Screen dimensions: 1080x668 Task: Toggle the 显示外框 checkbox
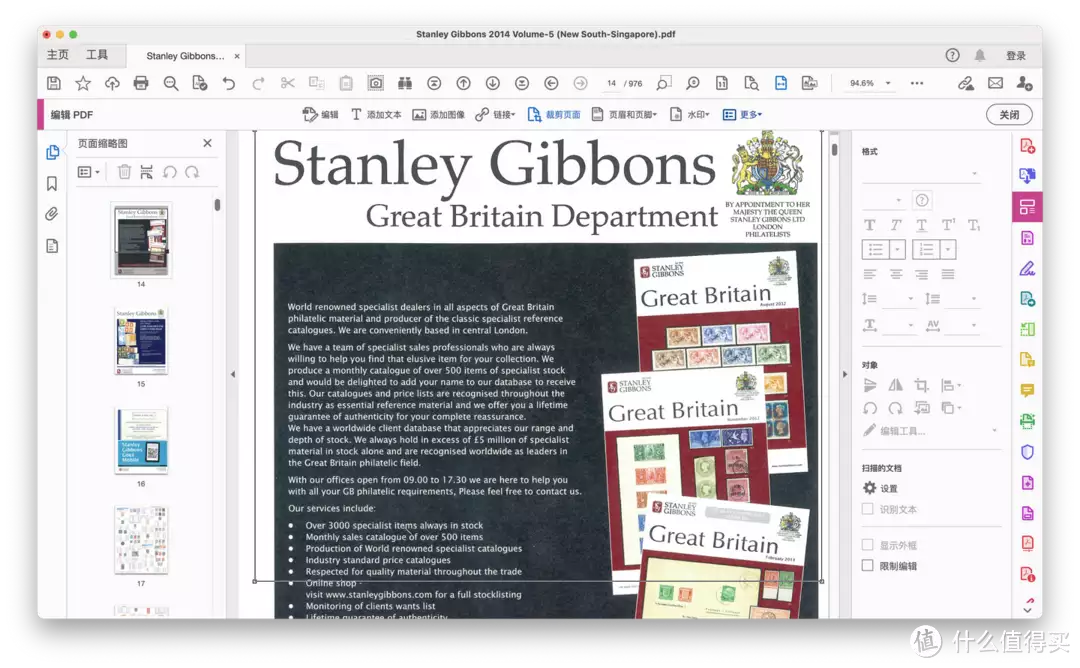click(868, 545)
